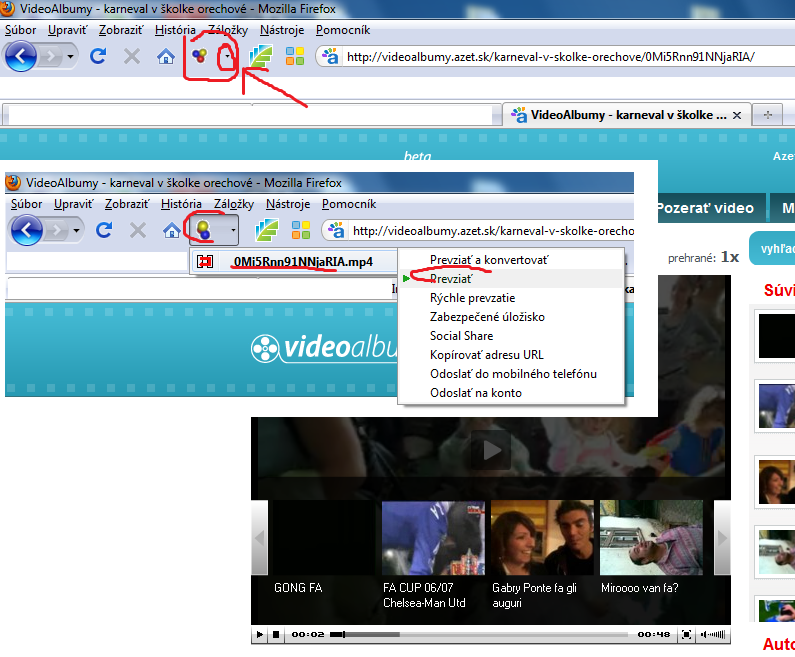Home icon in inset Firefox window
This screenshot has height=657, width=795.
(x=172, y=230)
